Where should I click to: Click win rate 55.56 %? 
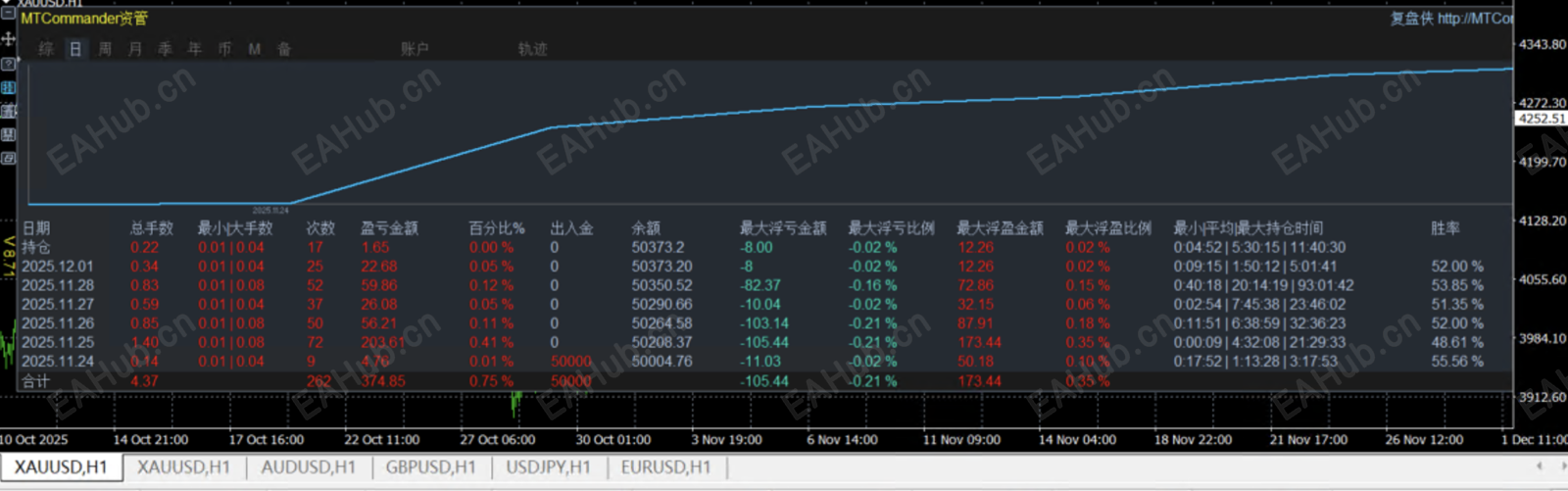[x=1457, y=362]
